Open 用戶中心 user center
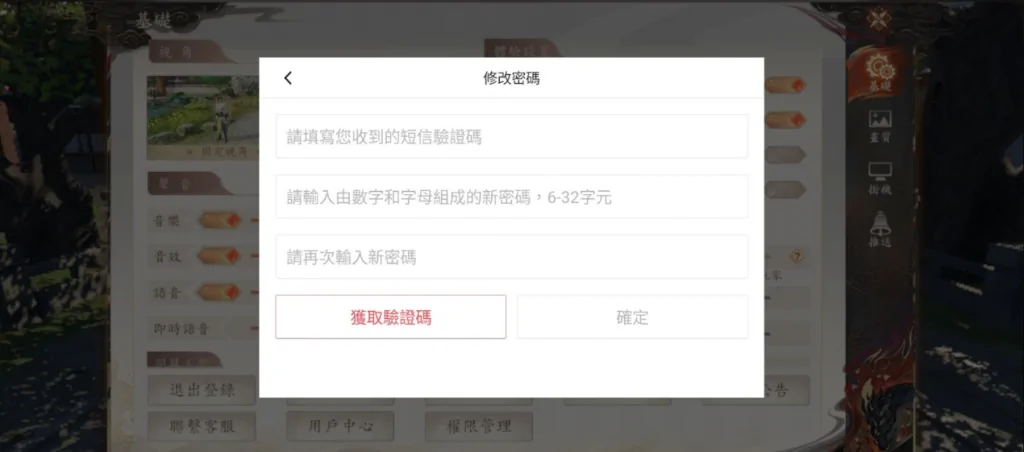Image resolution: width=1024 pixels, height=452 pixels. [340, 427]
